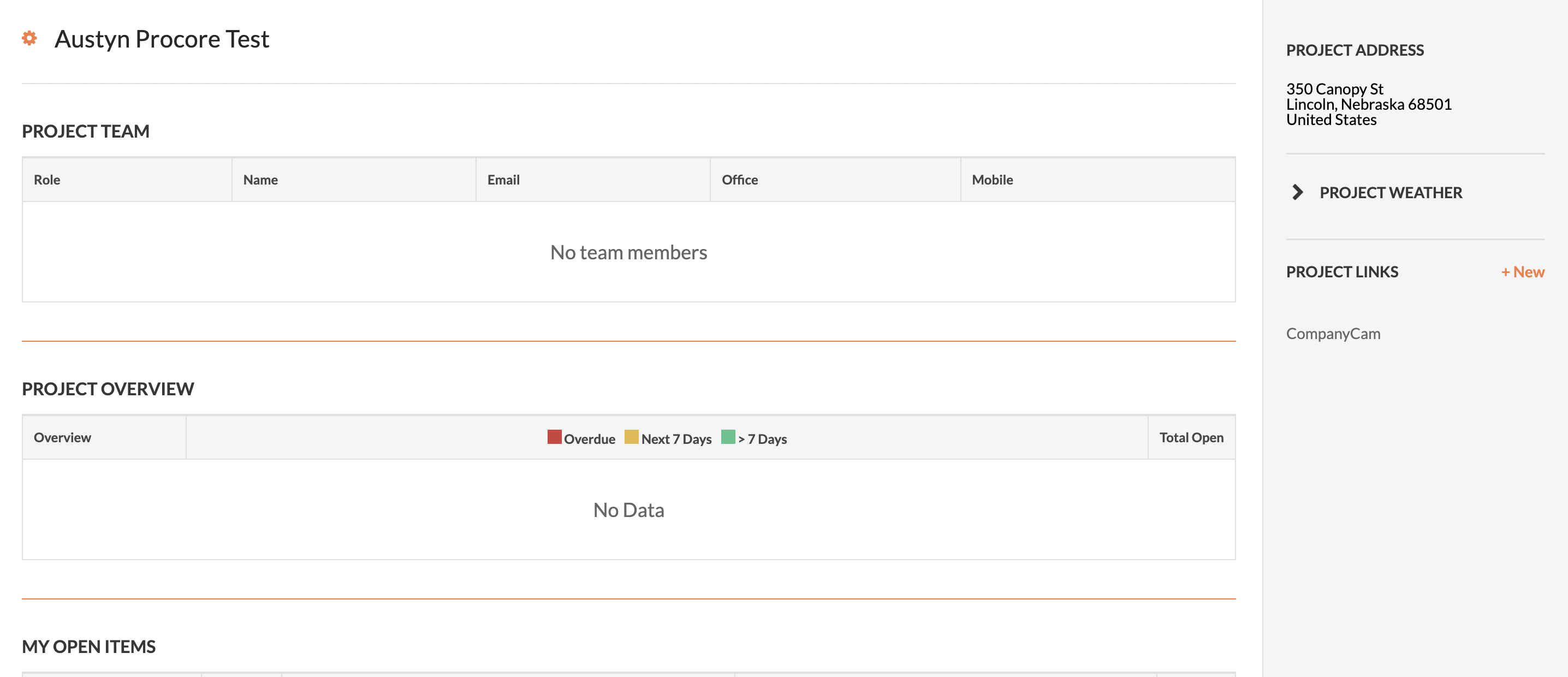The width and height of the screenshot is (1568, 677).
Task: Click the Total Open column header
Action: 1191,437
